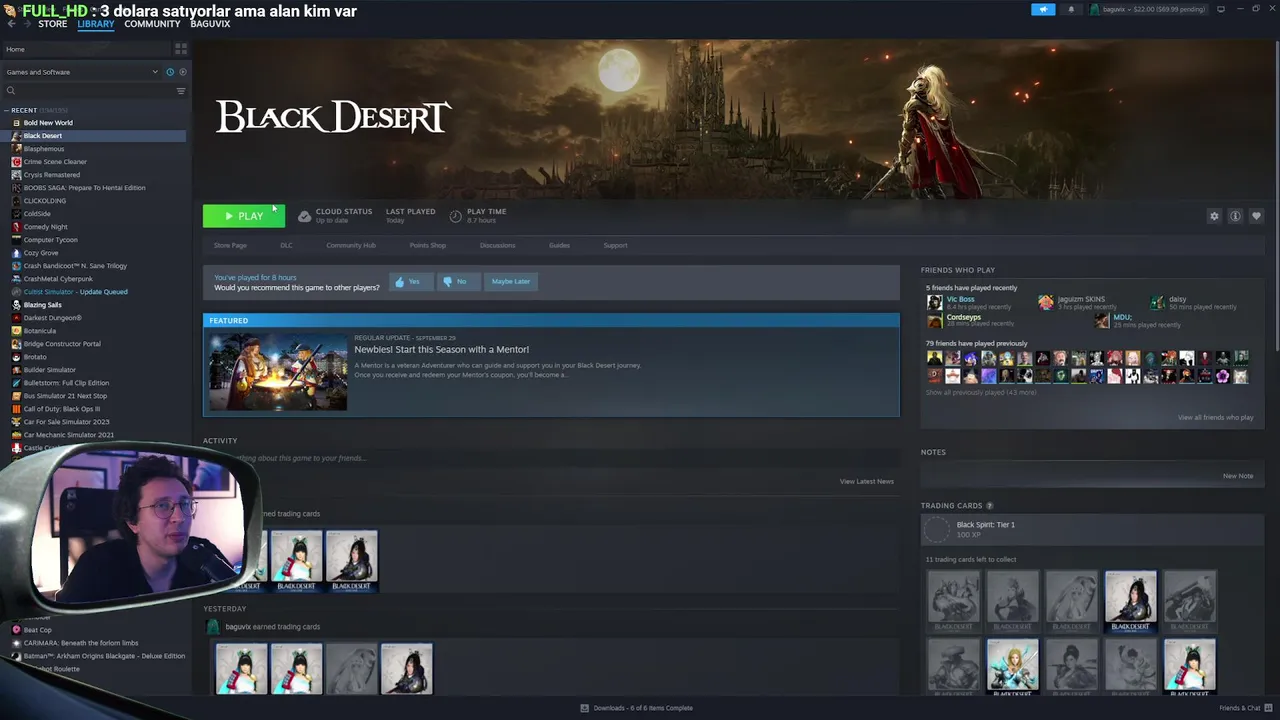Click the announcements megaphone icon
This screenshot has height=720, width=1280.
(1043, 9)
